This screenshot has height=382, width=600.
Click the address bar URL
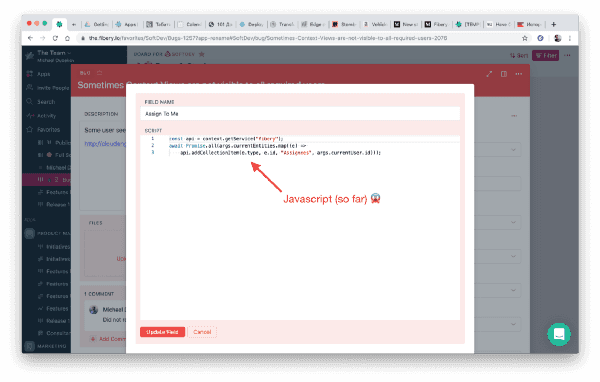[x=268, y=38]
